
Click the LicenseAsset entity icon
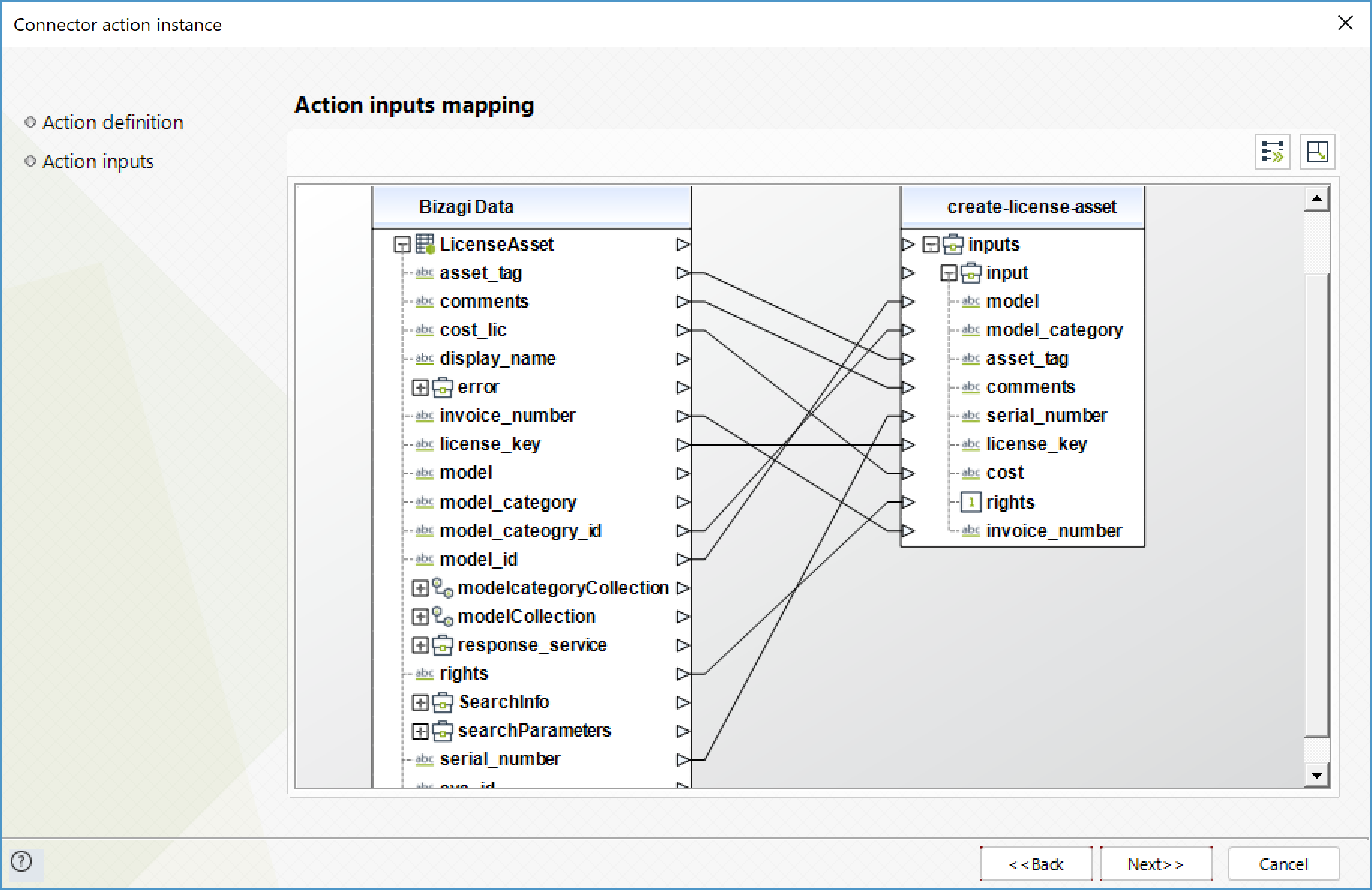pos(425,244)
